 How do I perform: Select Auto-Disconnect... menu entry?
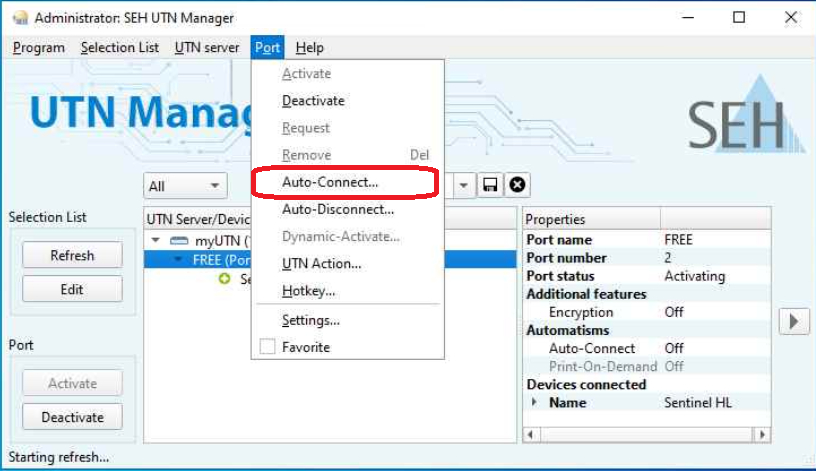click(347, 209)
